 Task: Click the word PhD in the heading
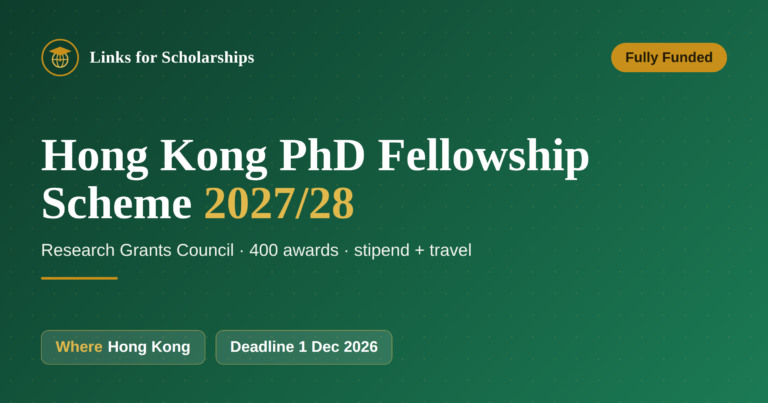[323, 155]
